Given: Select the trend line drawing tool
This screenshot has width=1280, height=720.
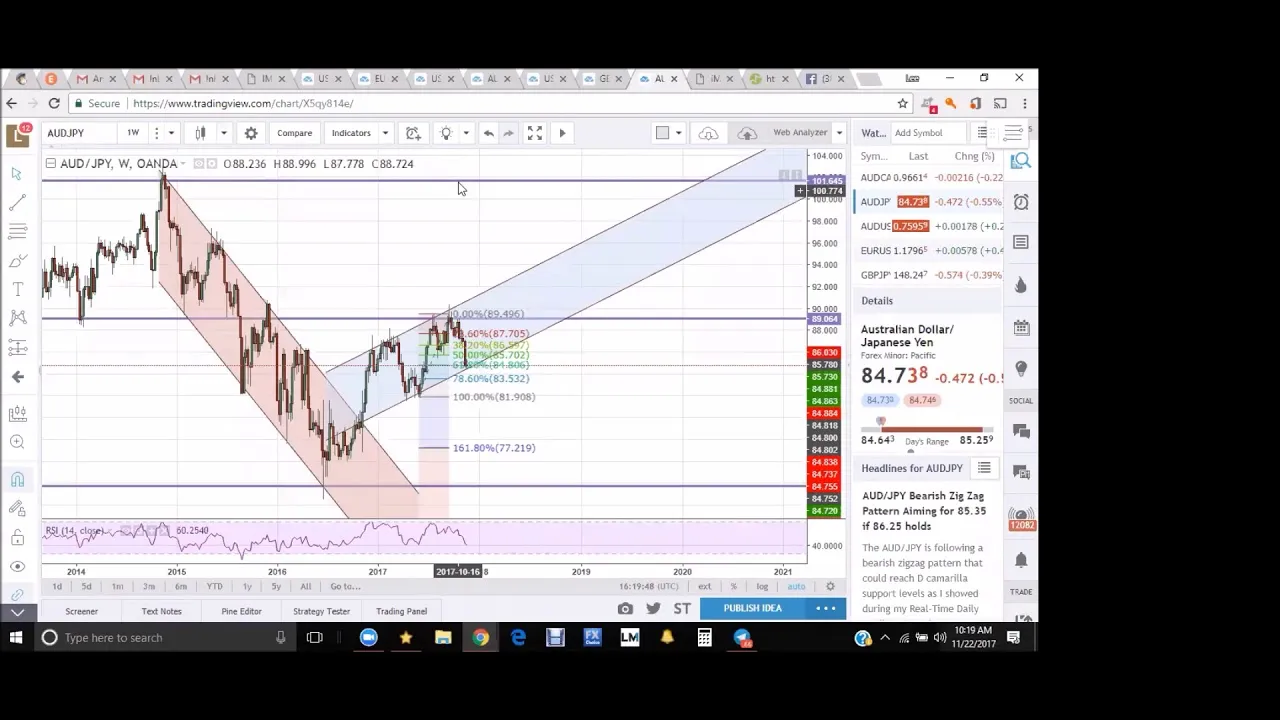Looking at the screenshot, I should 17,202.
